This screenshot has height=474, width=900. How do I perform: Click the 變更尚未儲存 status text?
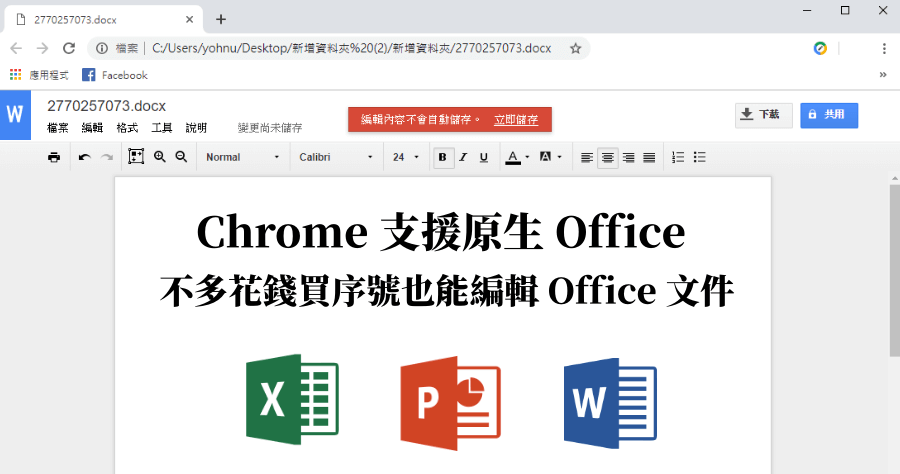(270, 128)
